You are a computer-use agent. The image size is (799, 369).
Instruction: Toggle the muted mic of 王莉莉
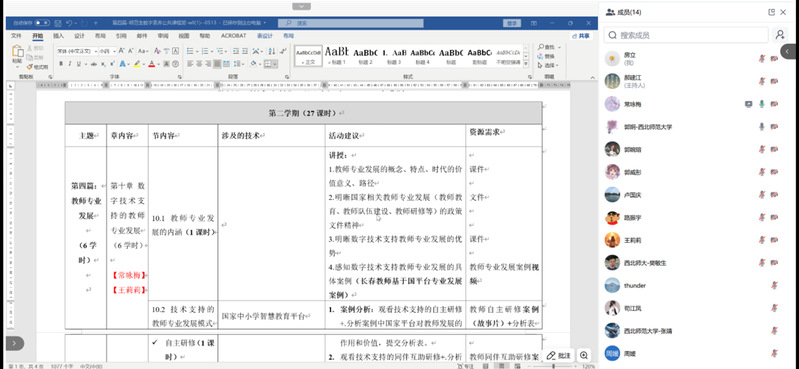(x=762, y=240)
